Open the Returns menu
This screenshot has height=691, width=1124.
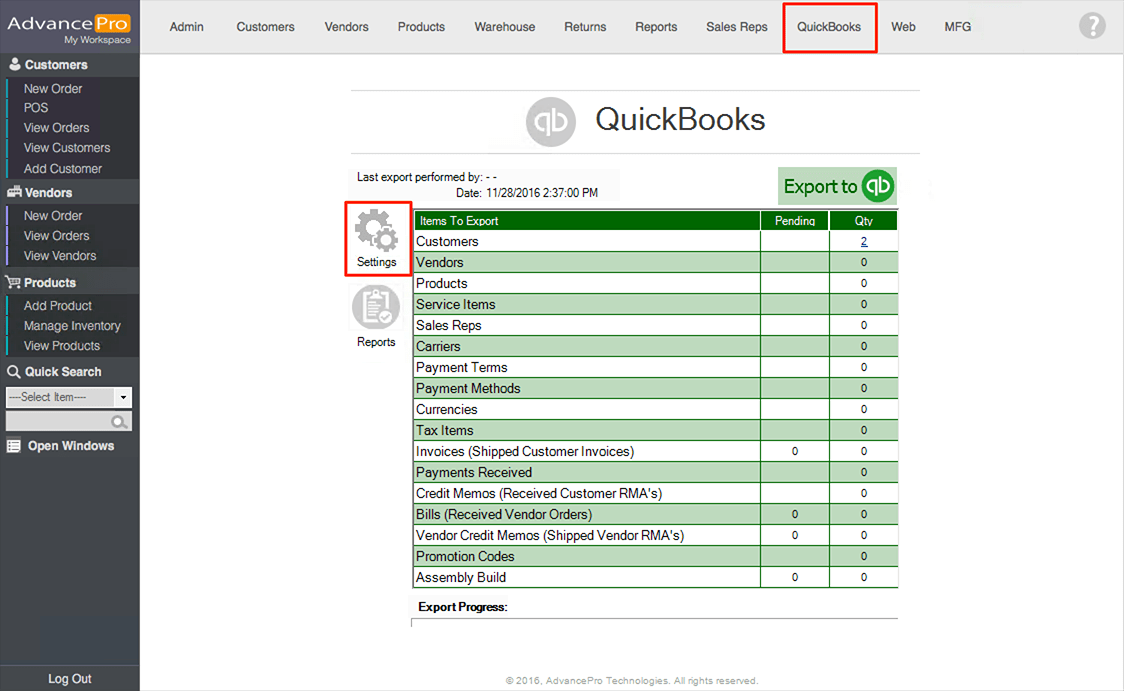[585, 27]
